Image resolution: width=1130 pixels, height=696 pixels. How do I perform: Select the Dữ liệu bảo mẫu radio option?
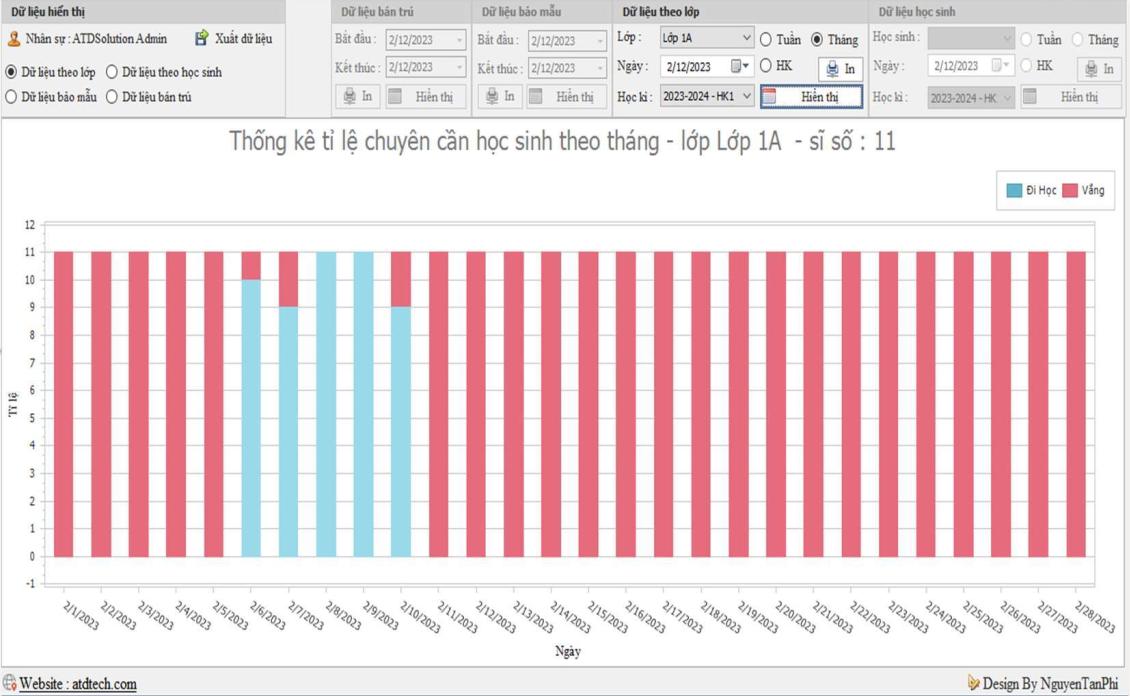coord(11,97)
